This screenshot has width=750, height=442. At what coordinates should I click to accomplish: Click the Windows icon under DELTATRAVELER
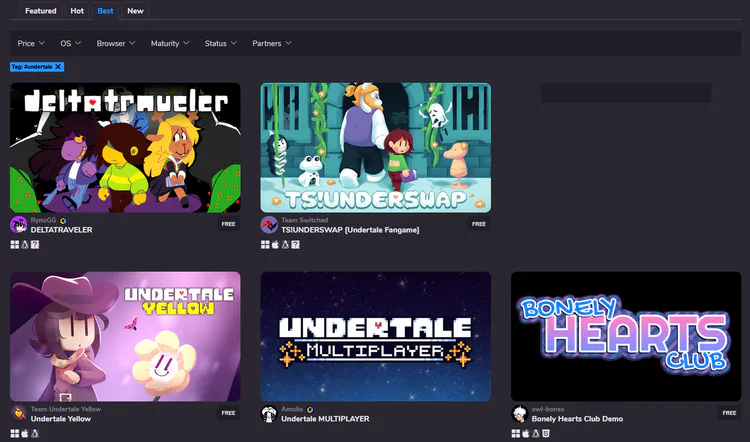[x=15, y=245]
